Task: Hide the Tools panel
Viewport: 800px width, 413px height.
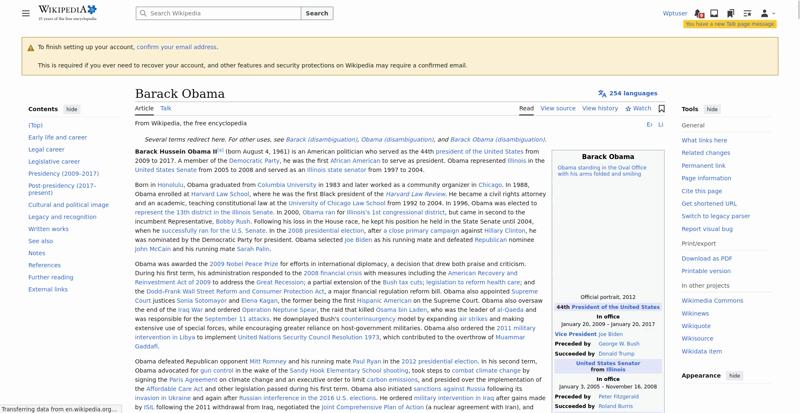Action: pyautogui.click(x=712, y=109)
